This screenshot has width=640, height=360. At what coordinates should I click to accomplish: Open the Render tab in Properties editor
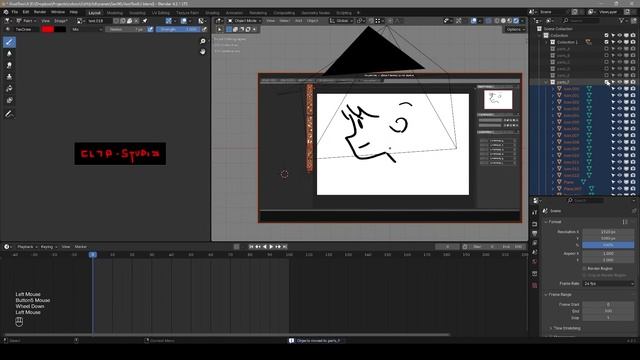(535, 224)
